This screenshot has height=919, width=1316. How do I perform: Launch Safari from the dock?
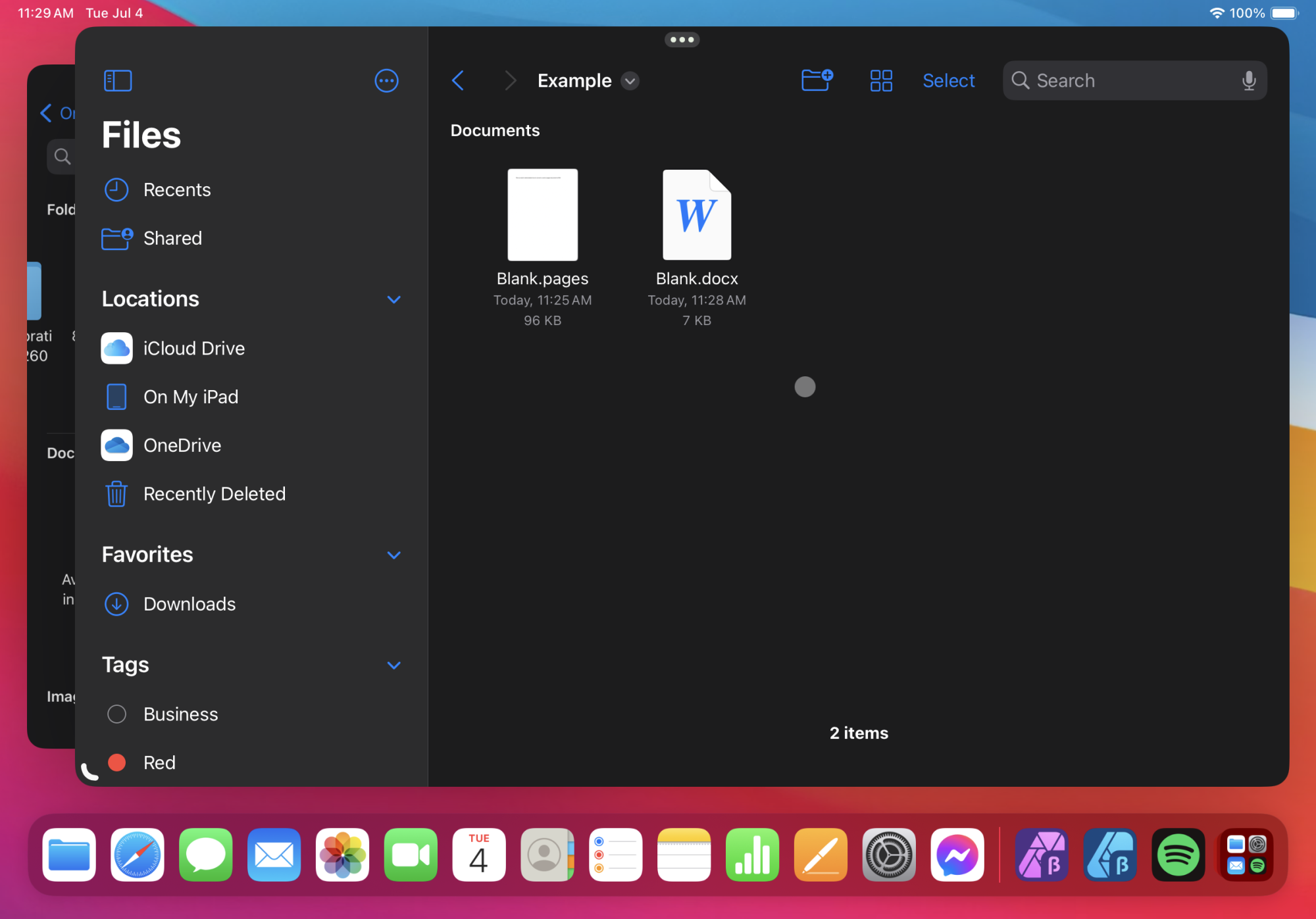click(138, 855)
